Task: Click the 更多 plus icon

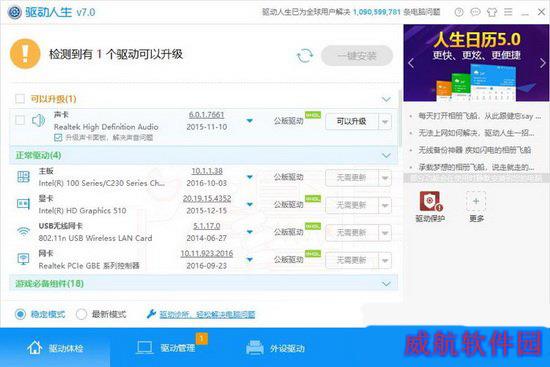Action: click(x=476, y=201)
